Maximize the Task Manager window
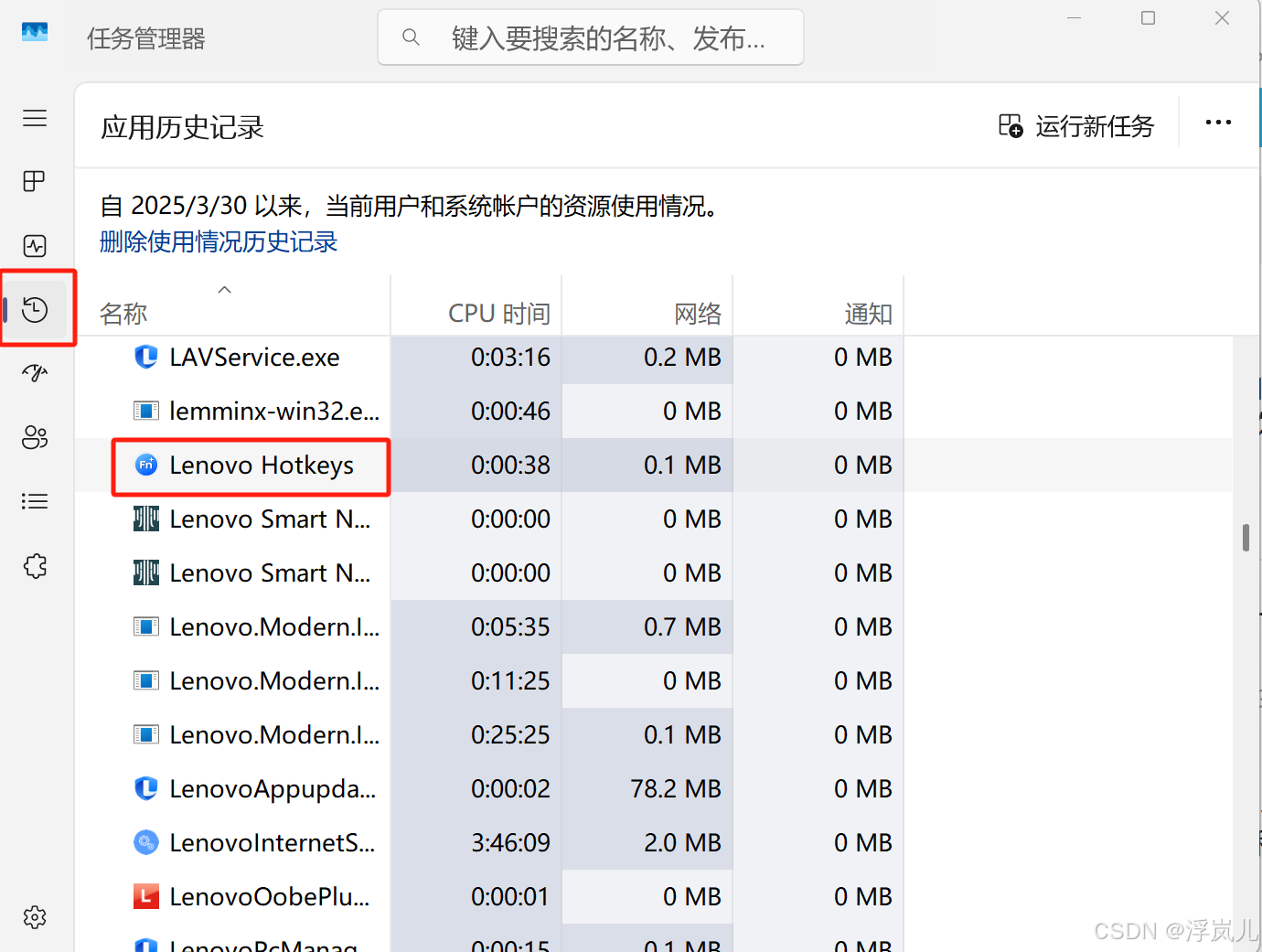The width and height of the screenshot is (1262, 952). (1148, 17)
